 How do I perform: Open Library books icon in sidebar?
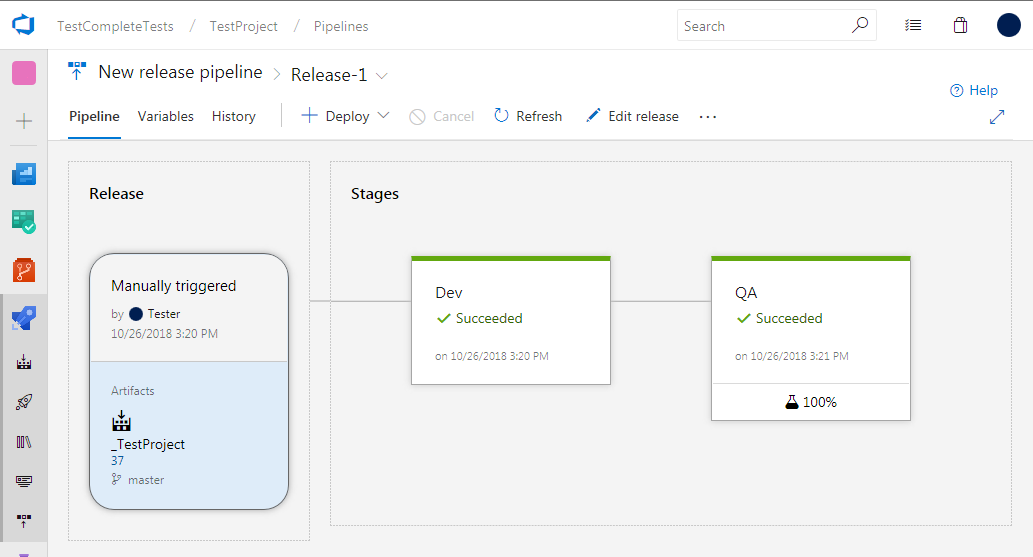(x=24, y=442)
